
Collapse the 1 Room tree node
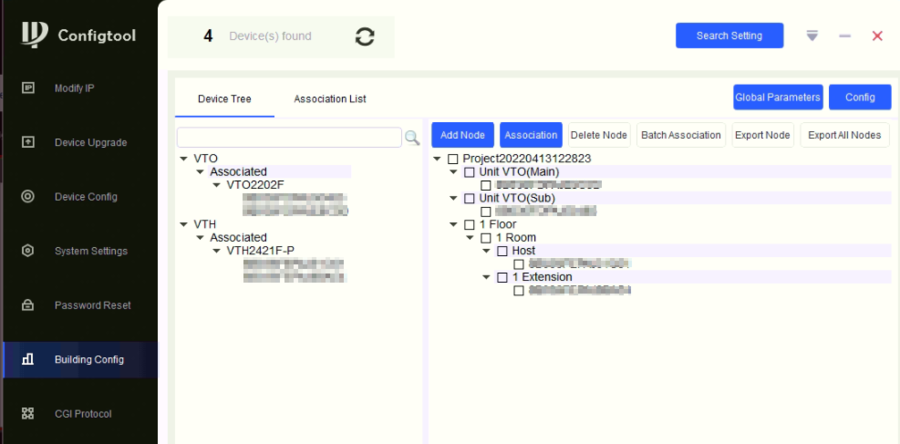[x=471, y=238]
